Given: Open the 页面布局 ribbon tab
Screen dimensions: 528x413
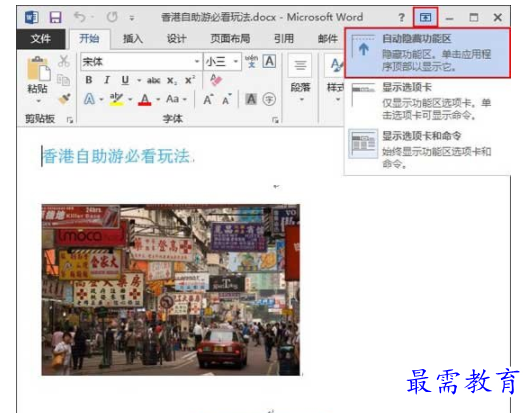Looking at the screenshot, I should (230, 39).
